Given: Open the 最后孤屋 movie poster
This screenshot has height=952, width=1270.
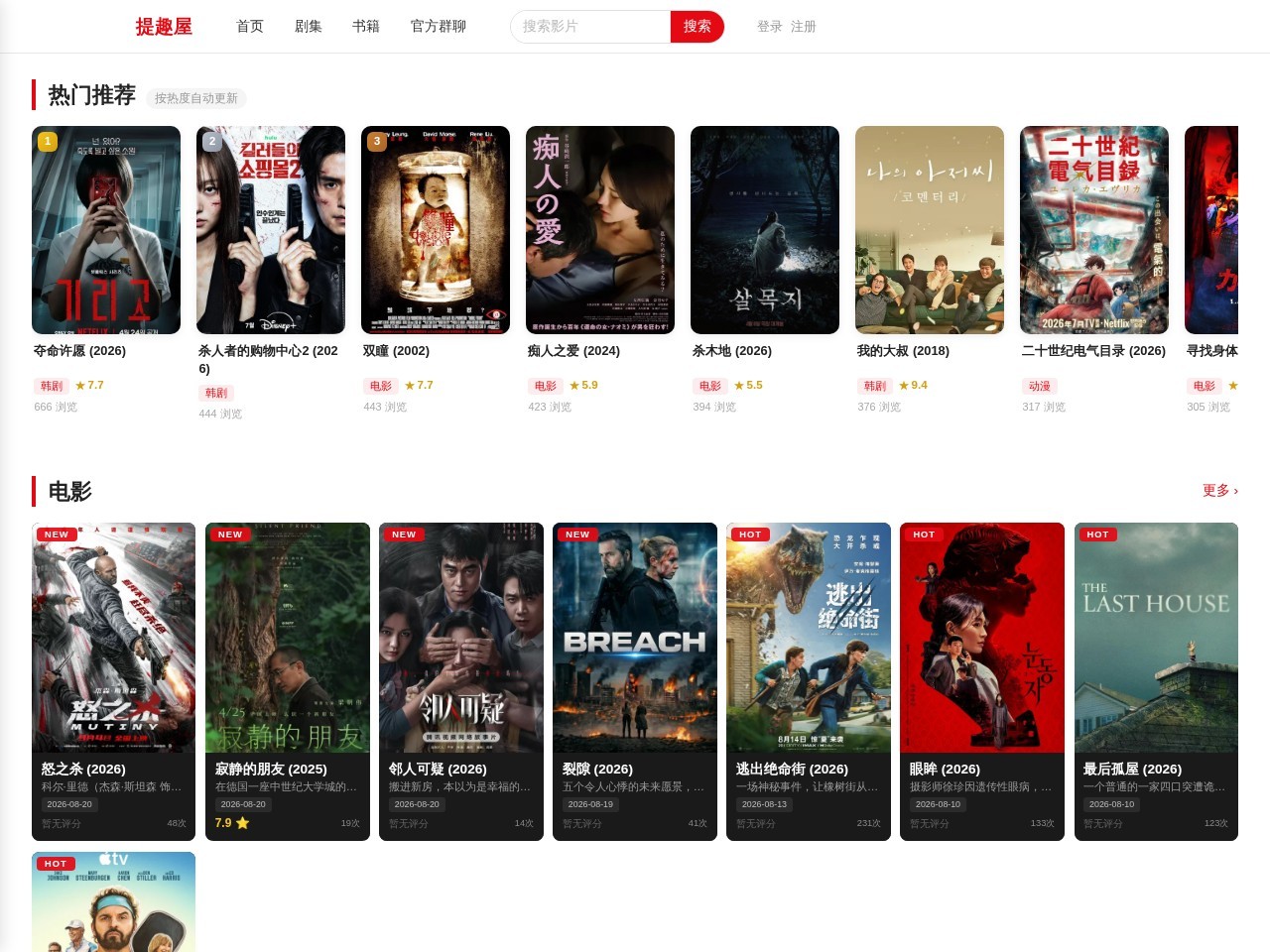Looking at the screenshot, I should coord(1156,638).
